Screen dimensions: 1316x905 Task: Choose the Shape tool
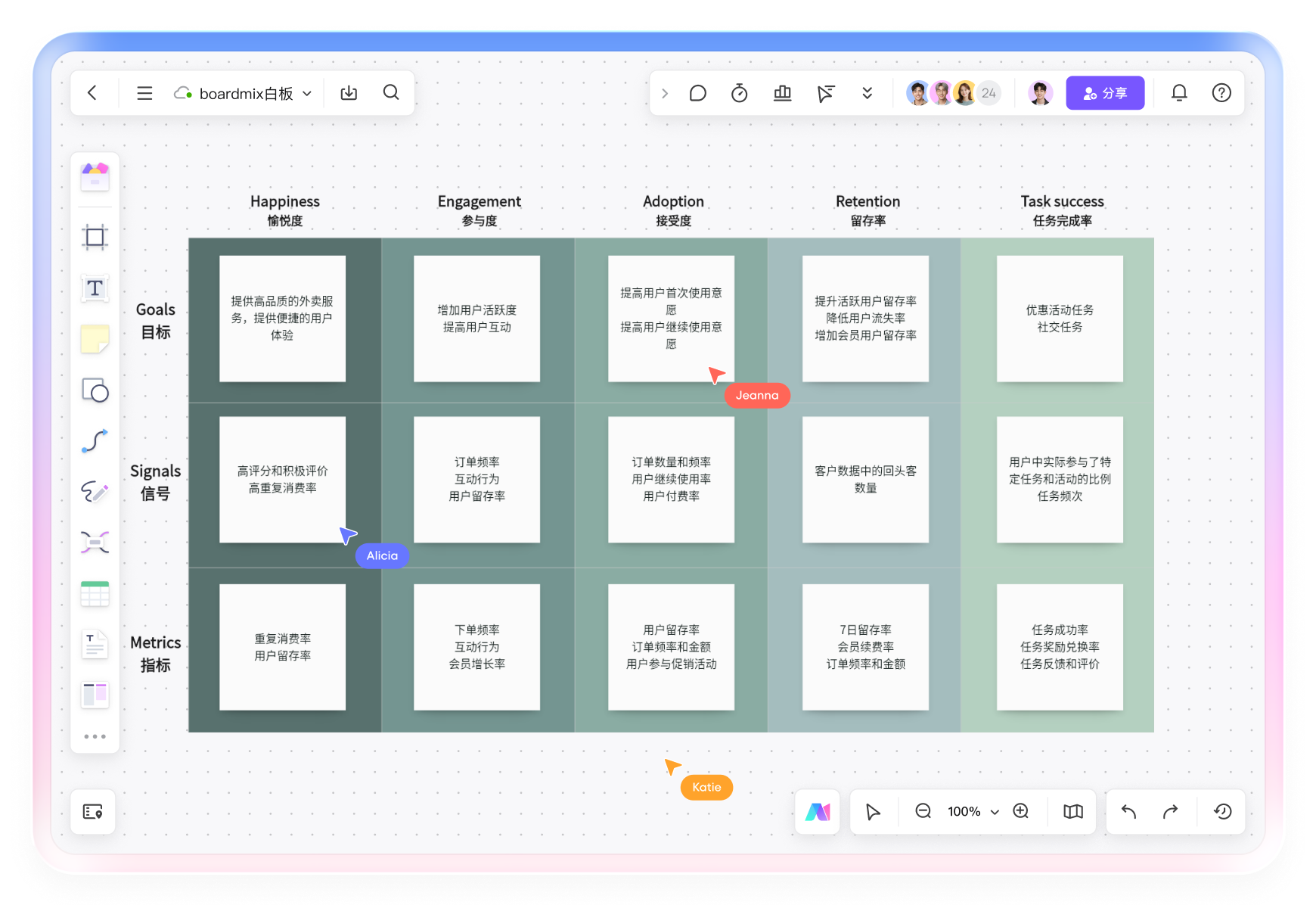(95, 390)
